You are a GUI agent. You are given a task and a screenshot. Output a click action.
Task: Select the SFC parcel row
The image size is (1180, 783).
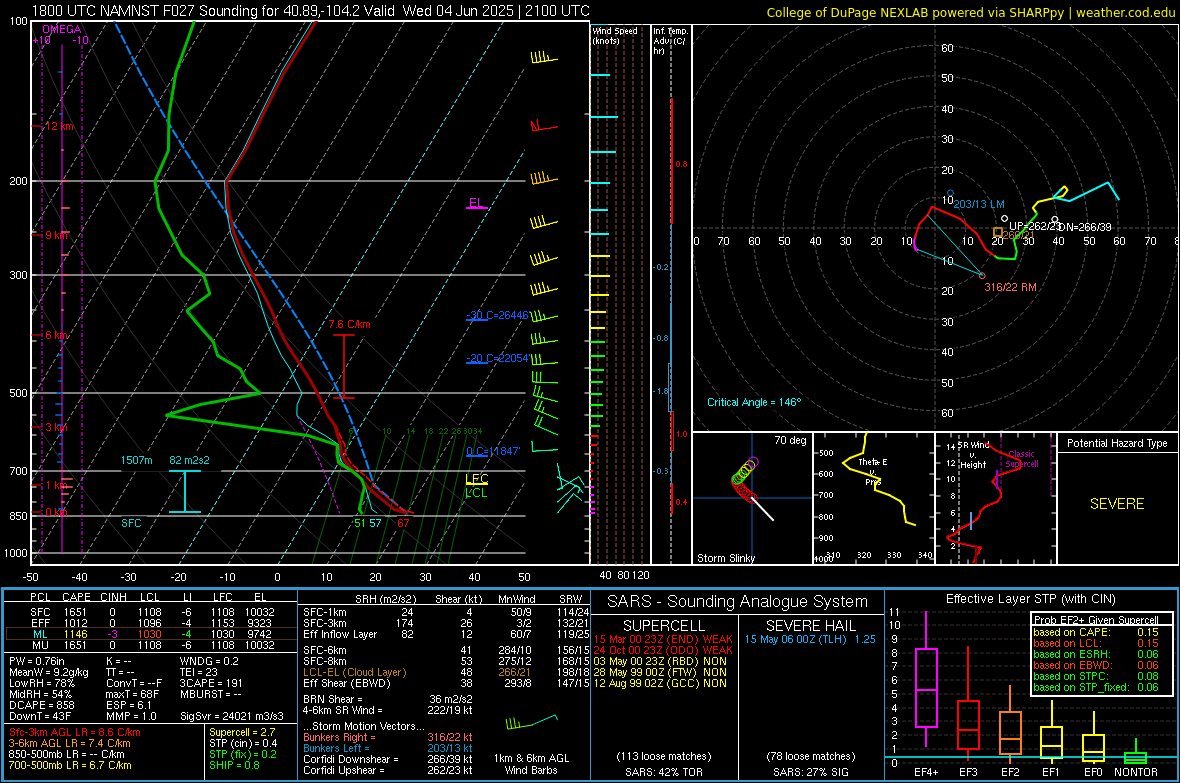[x=151, y=612]
